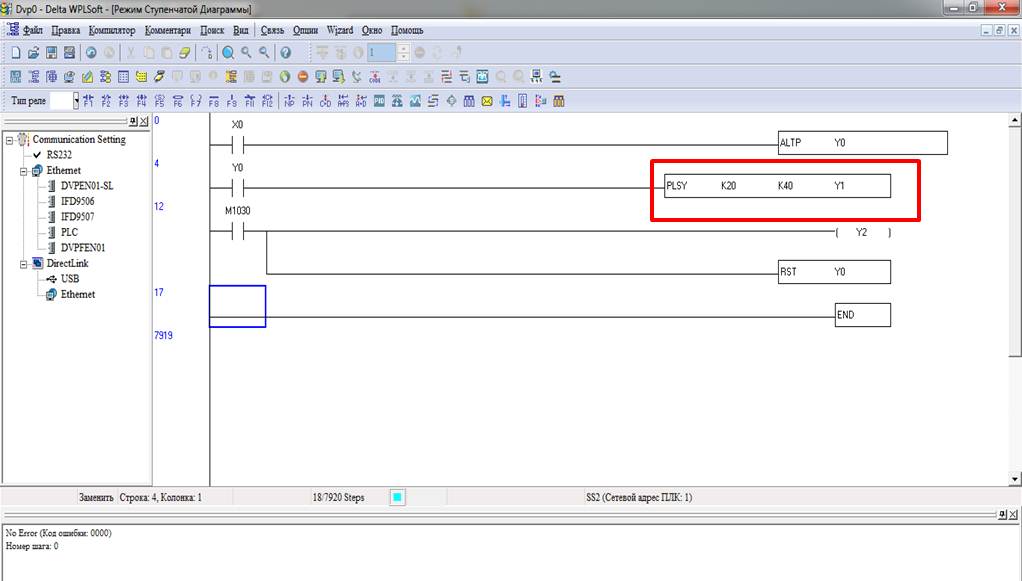The image size is (1022, 581).
Task: Click the PID instruction icon
Action: tap(379, 100)
